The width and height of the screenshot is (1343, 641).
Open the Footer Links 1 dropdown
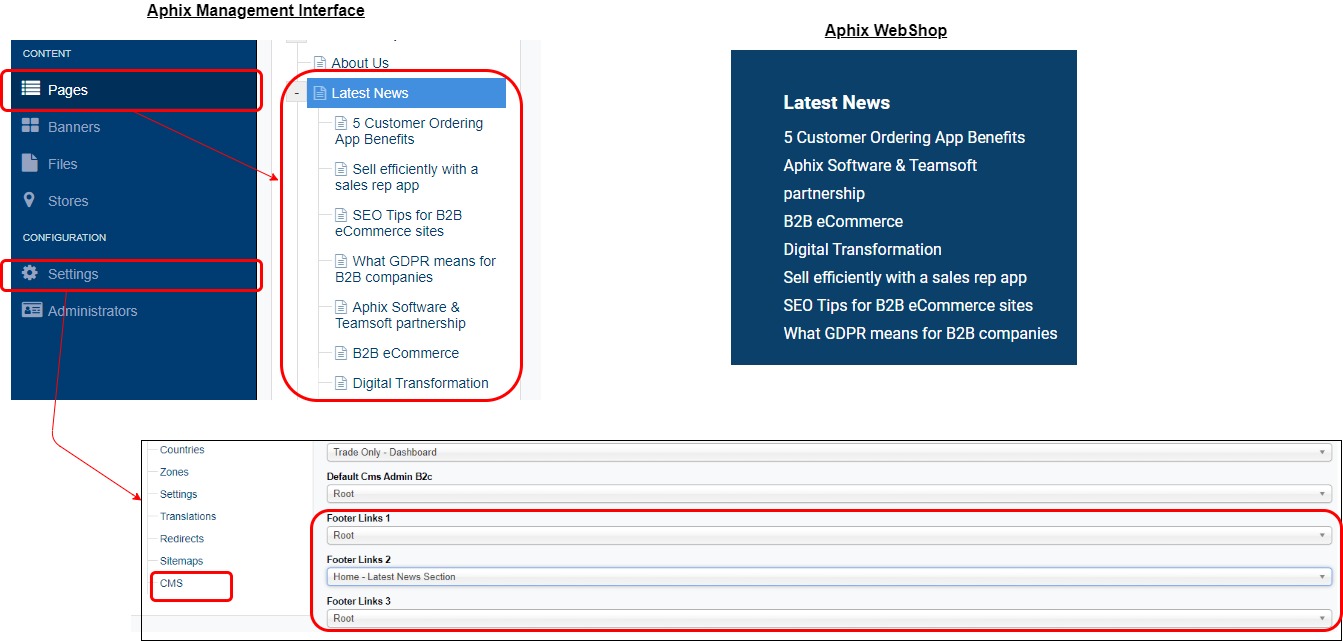coord(827,536)
